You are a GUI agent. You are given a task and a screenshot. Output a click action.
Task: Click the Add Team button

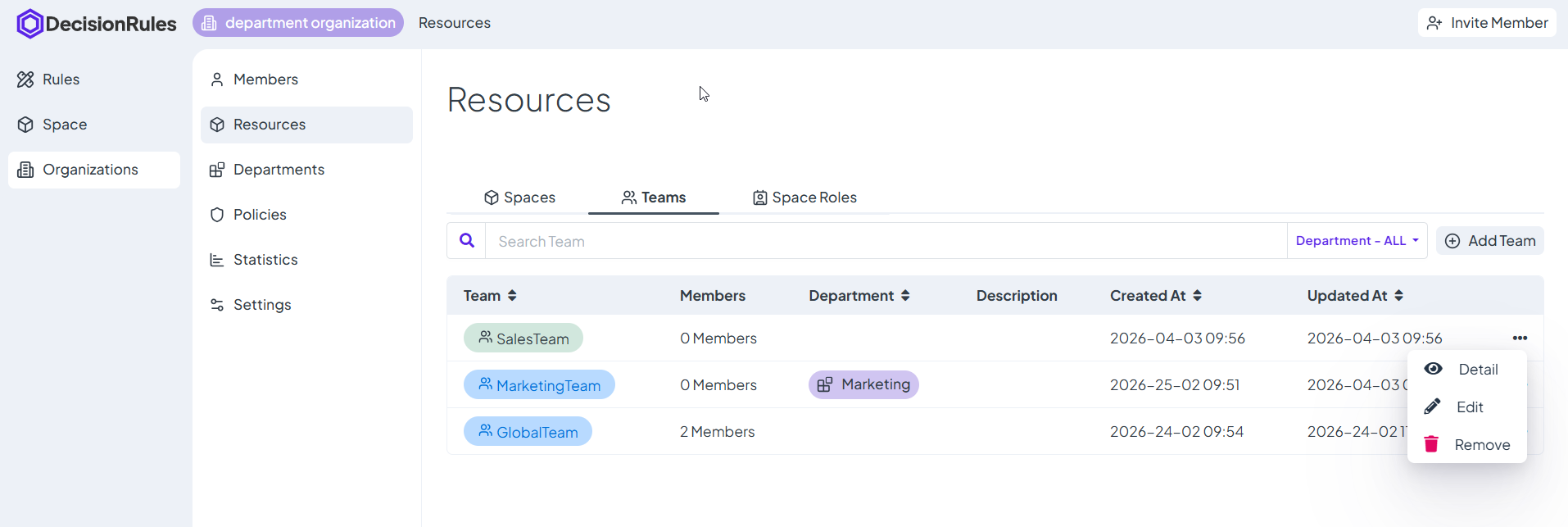1489,241
